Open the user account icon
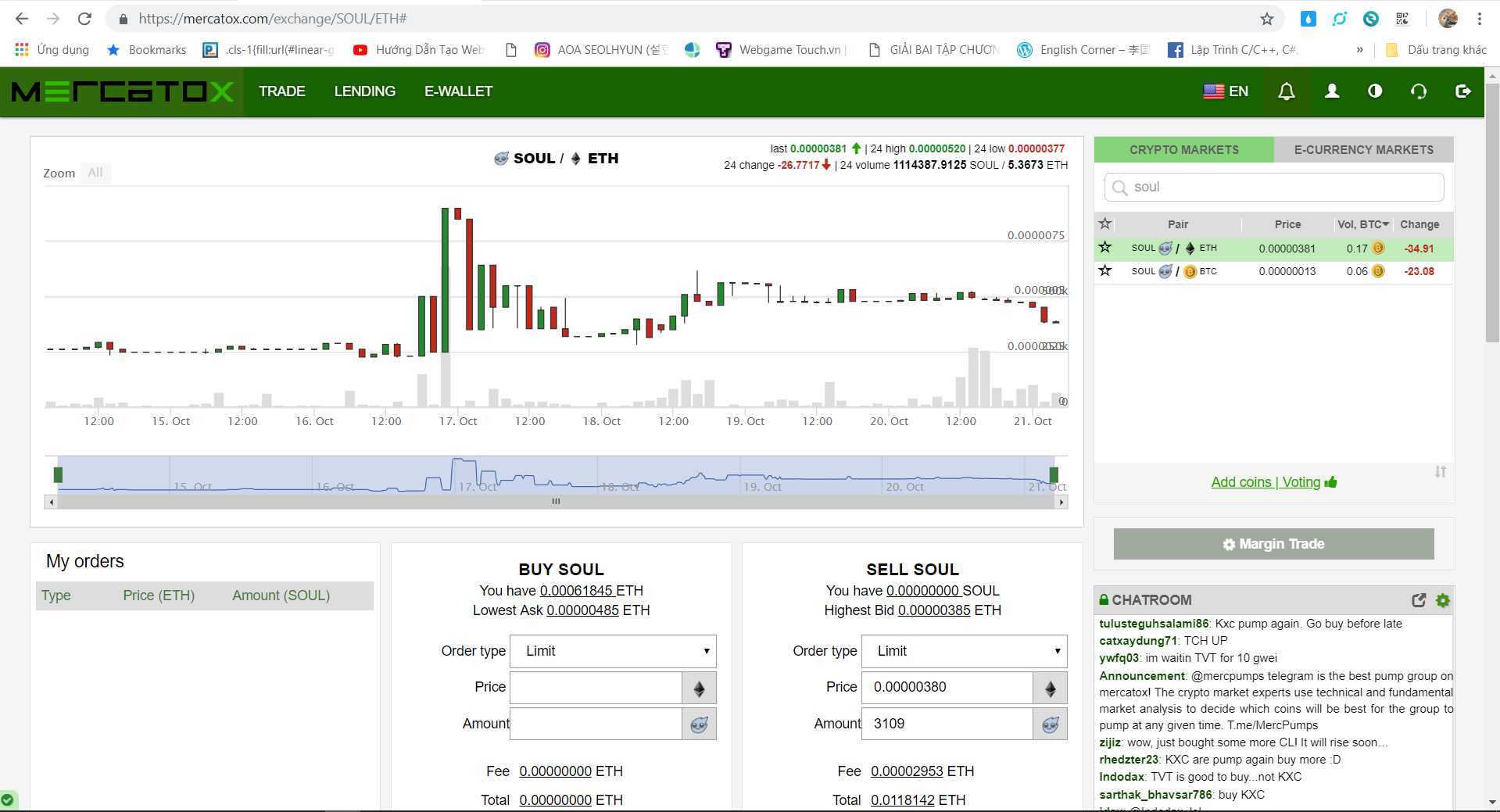 pyautogui.click(x=1332, y=91)
